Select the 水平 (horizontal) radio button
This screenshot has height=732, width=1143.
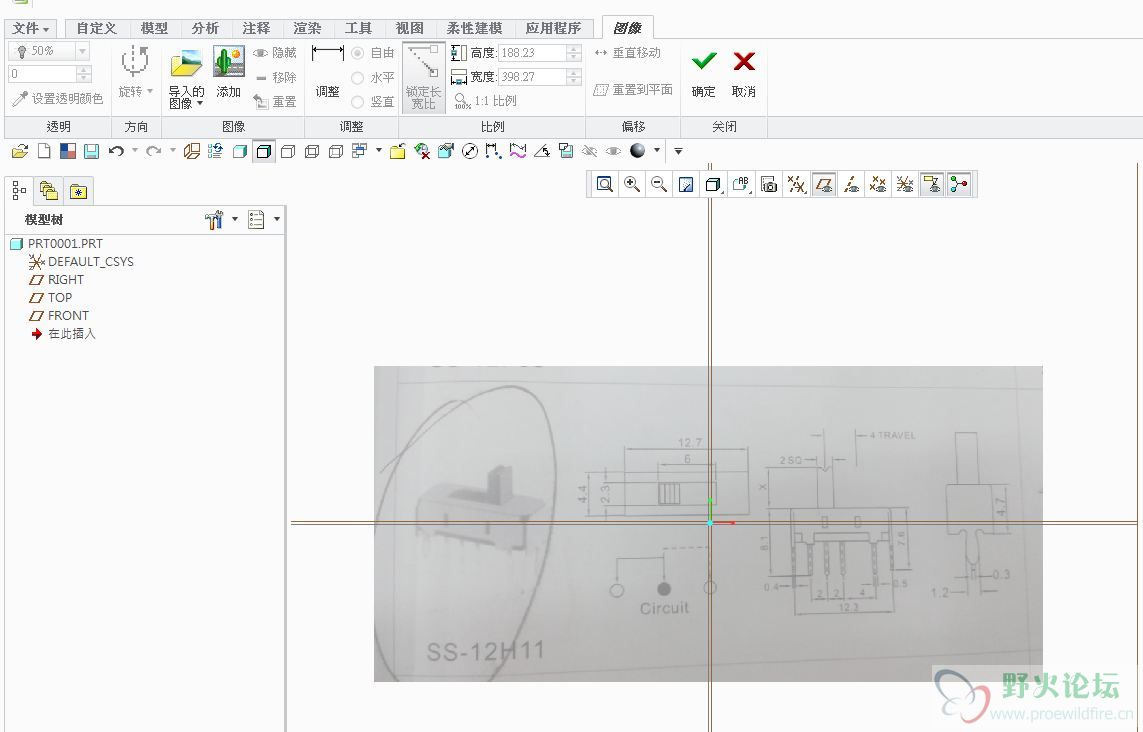click(x=358, y=77)
